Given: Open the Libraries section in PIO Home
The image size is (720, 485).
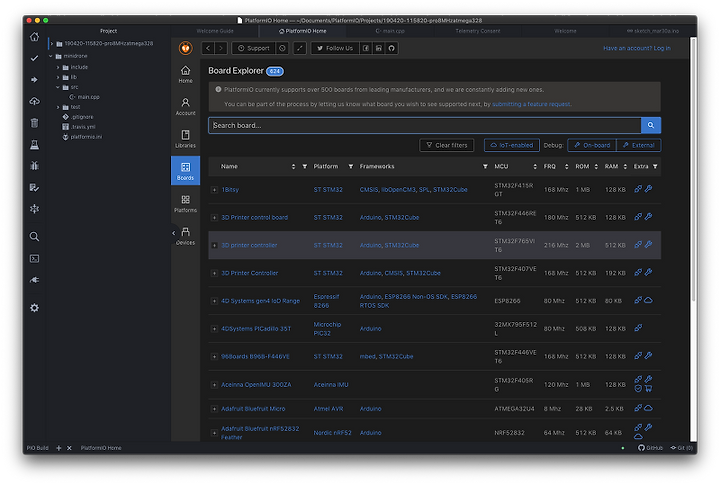Looking at the screenshot, I should pos(186,139).
